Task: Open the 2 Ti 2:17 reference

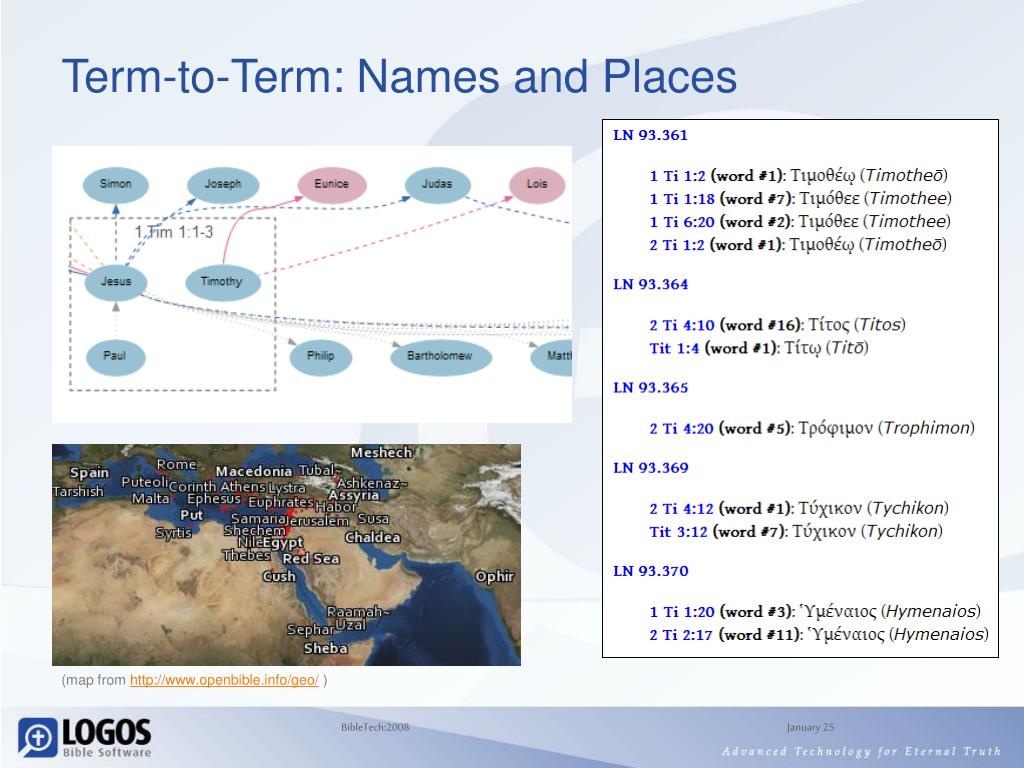Action: point(680,635)
